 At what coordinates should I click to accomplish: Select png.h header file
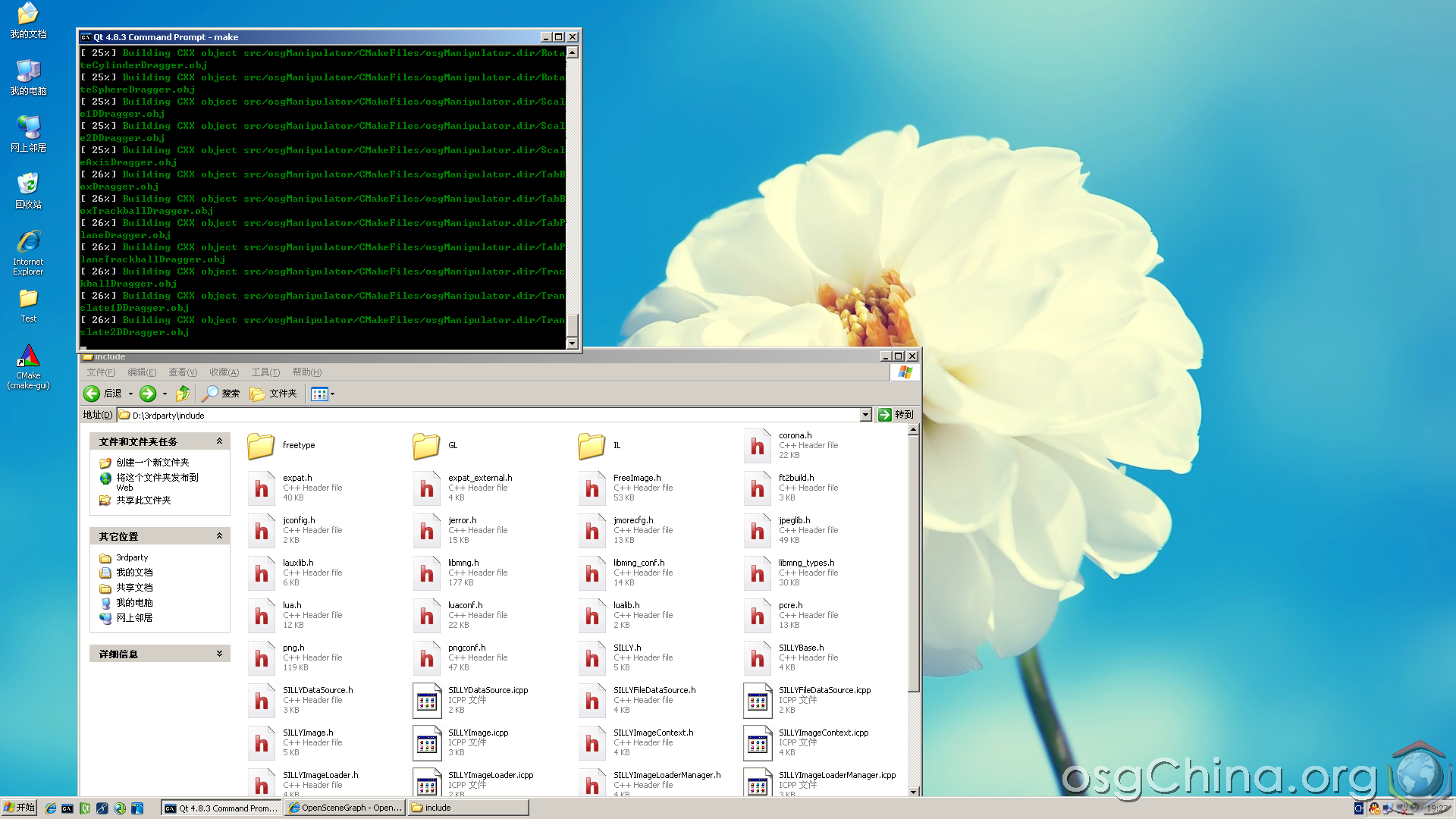[x=295, y=658]
